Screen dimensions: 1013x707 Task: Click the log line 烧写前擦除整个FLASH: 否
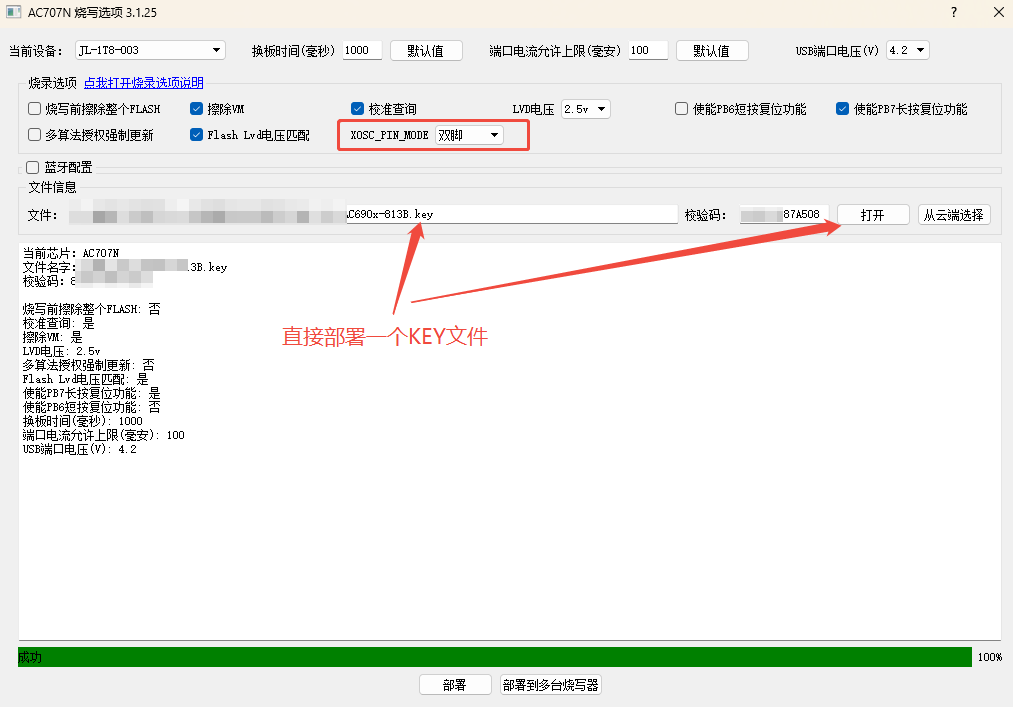point(91,309)
